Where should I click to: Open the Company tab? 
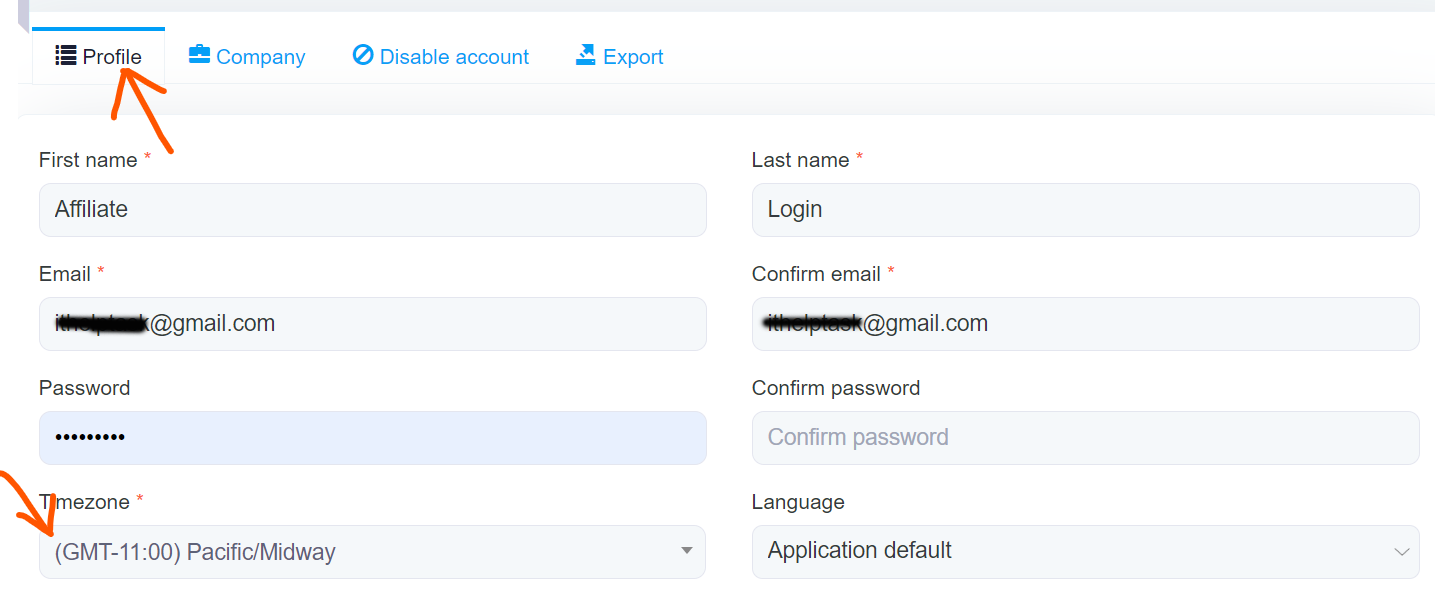click(247, 57)
